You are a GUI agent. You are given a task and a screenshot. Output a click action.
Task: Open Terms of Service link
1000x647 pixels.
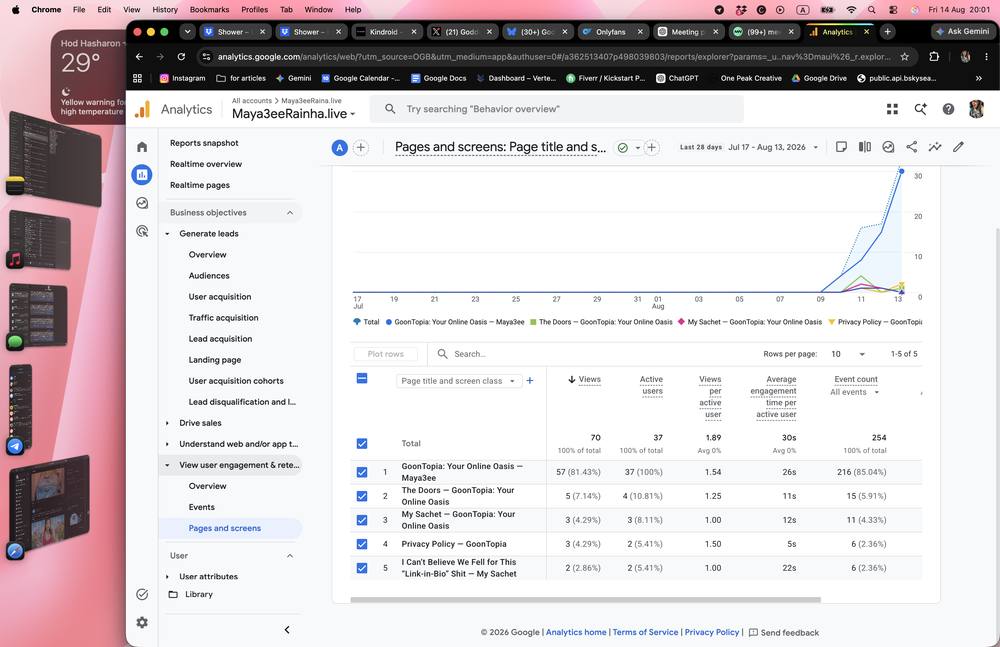(x=645, y=632)
